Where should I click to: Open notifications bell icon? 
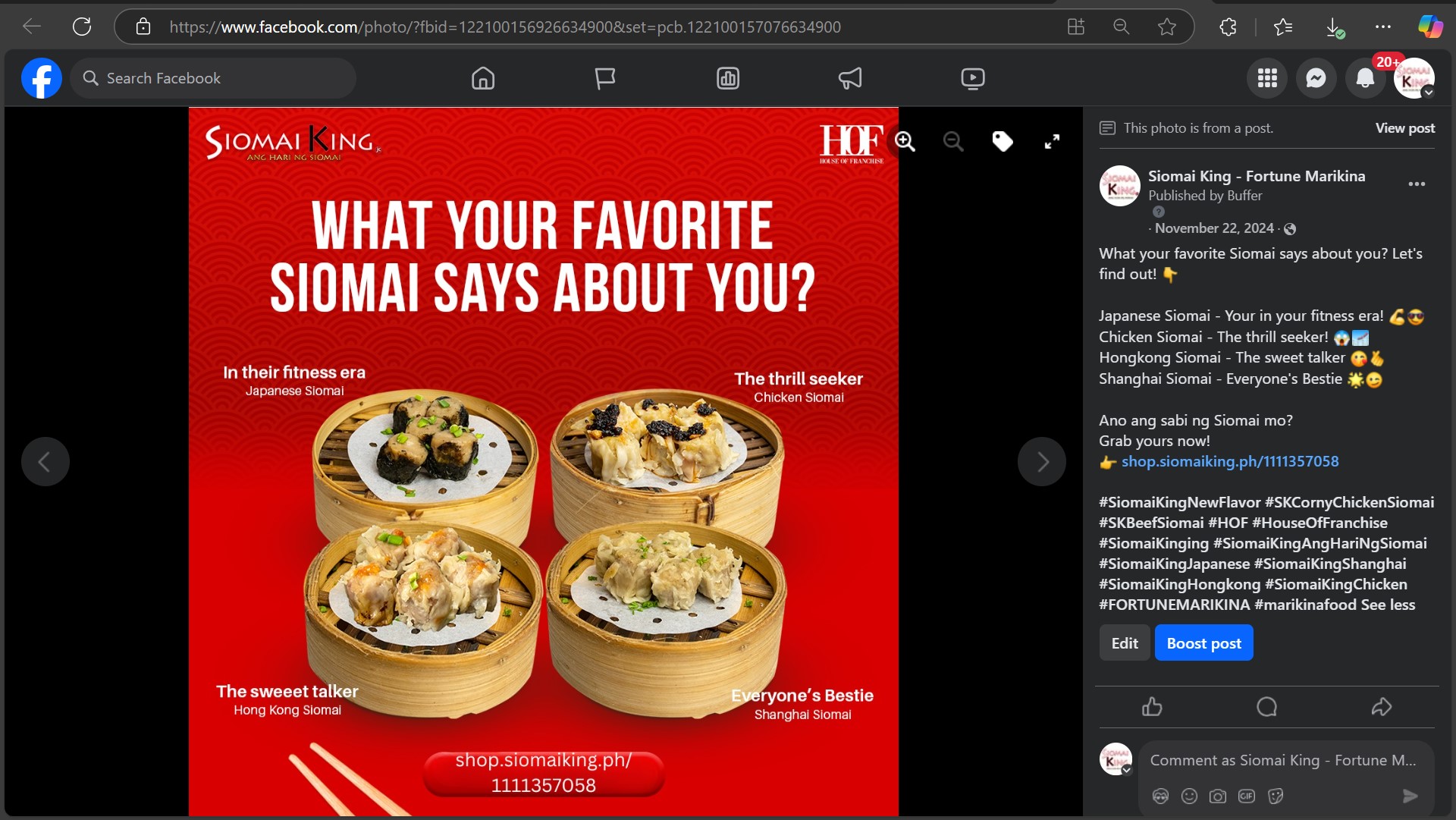click(x=1365, y=78)
